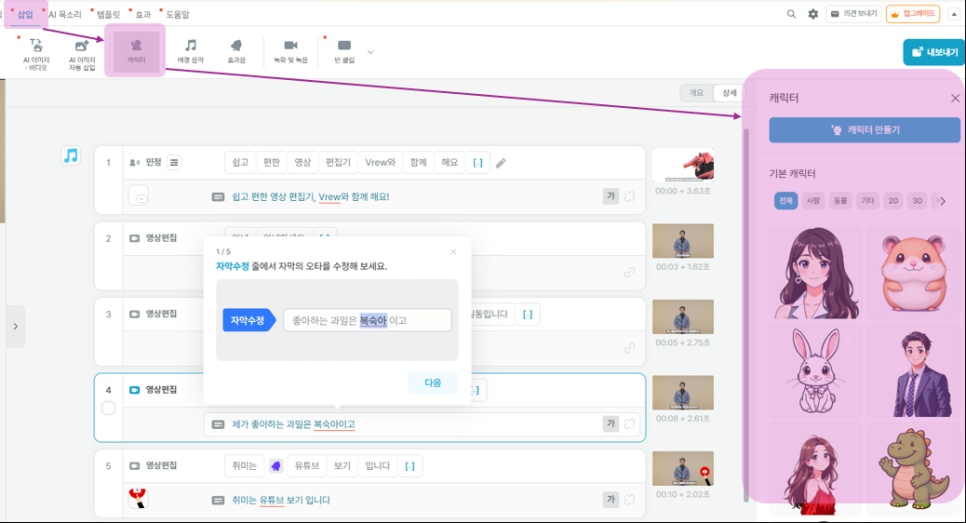This screenshot has width=966, height=523.
Task: Click the '편집기' word chip in clip 1
Action: point(338,163)
